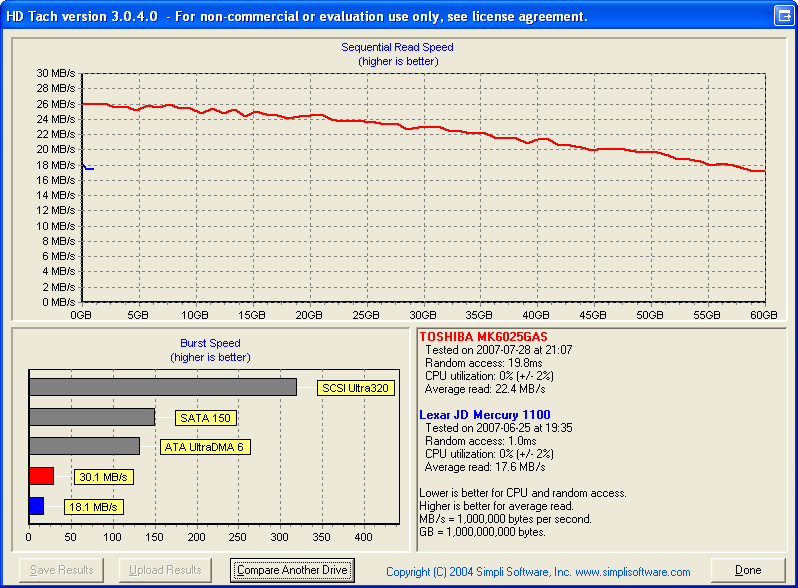Click the 25GB axis label
The height and width of the screenshot is (588, 798).
[366, 315]
